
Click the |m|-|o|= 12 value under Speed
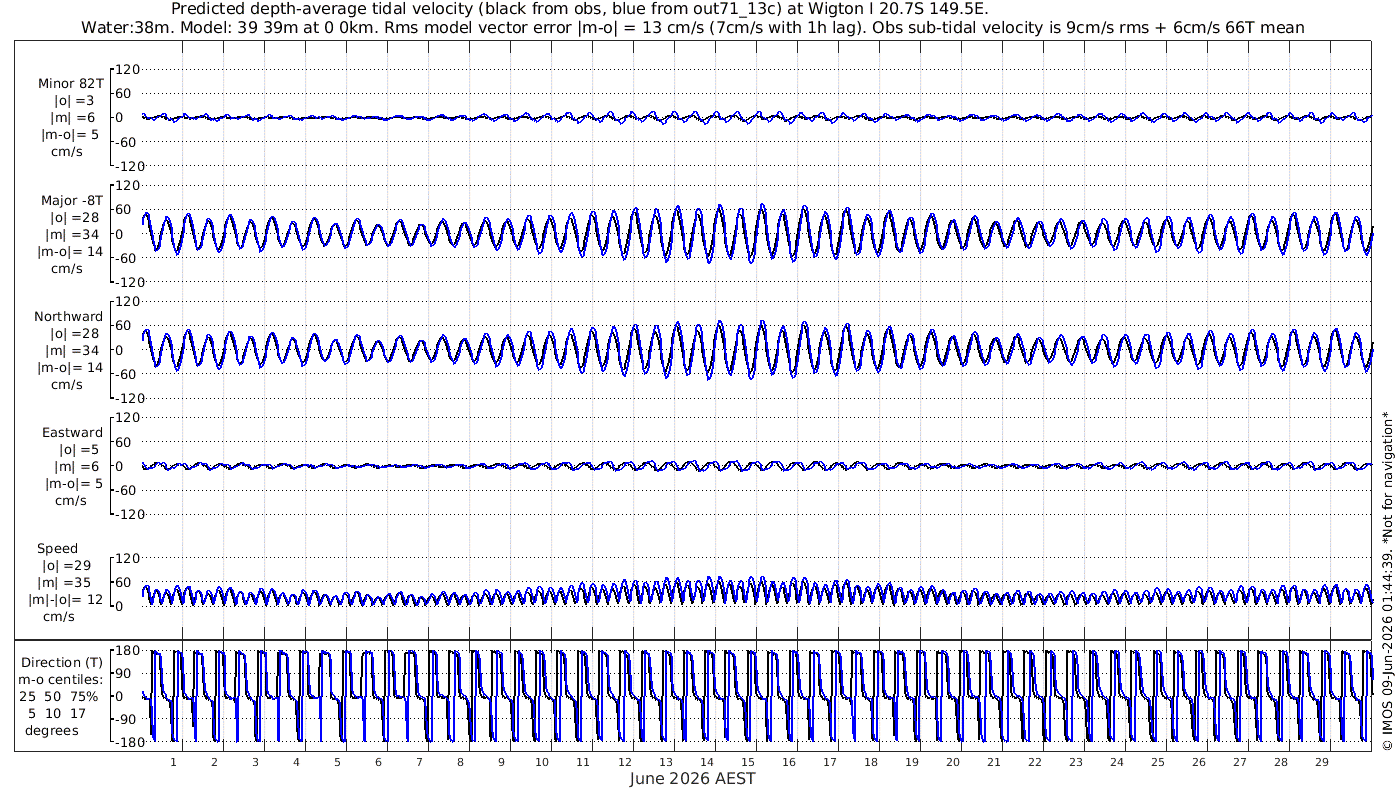point(67,599)
